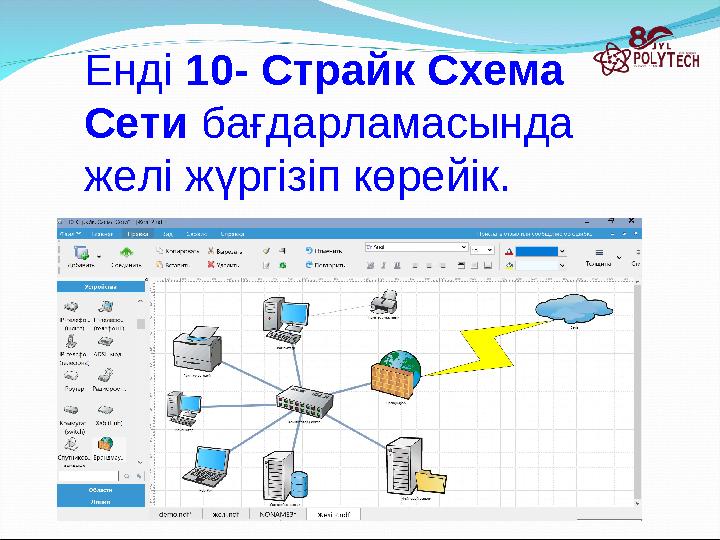This screenshot has width=720, height=540.
Task: Open the blue color swatch dropdown arrow
Action: click(562, 251)
